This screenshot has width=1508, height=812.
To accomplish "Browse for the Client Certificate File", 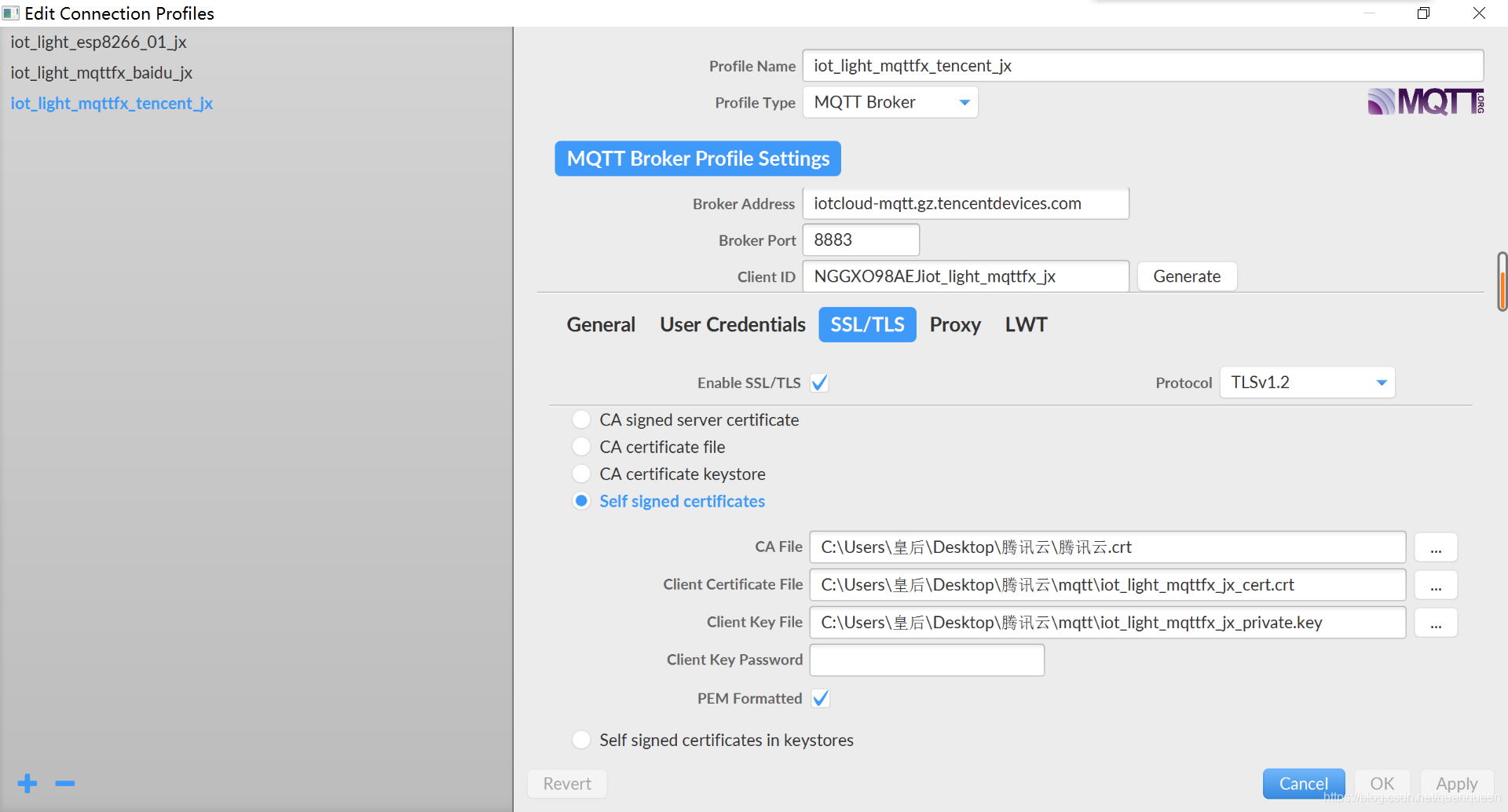I will 1436,585.
